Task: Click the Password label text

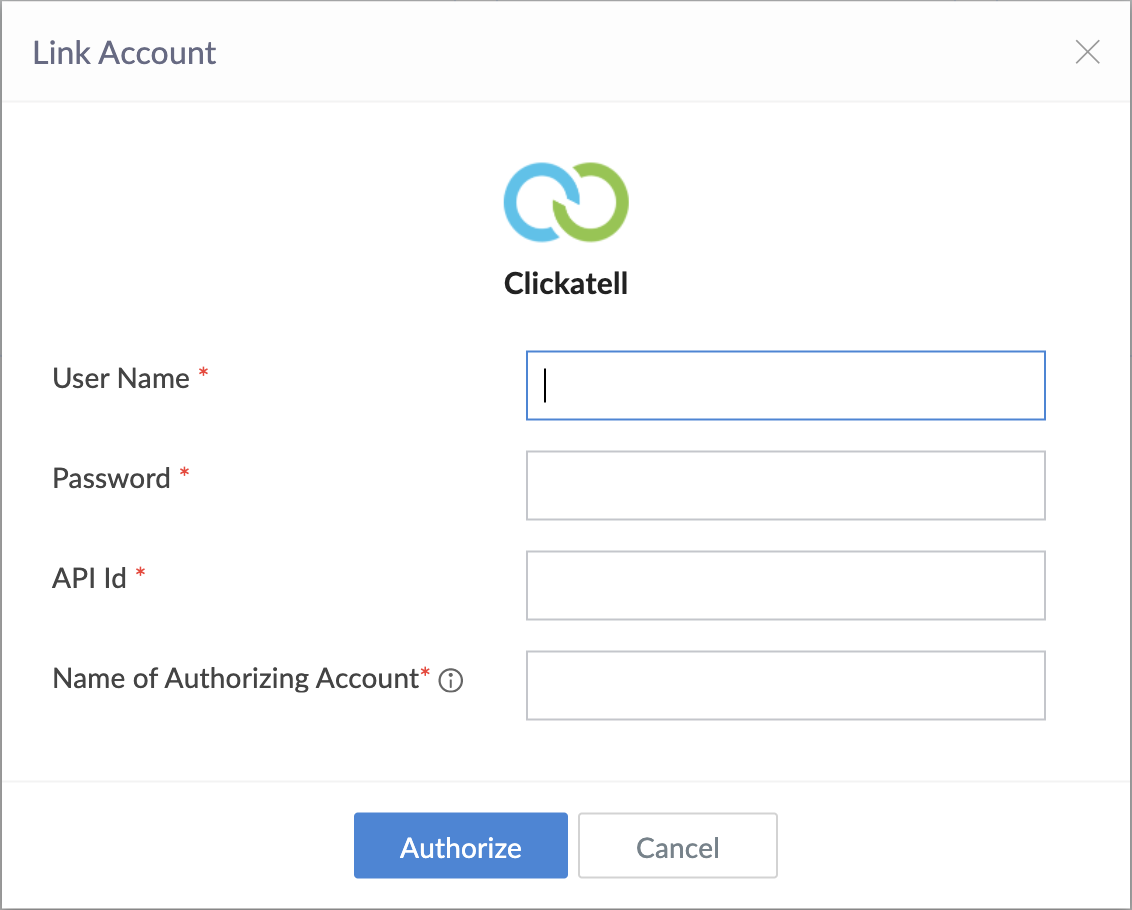Action: click(x=111, y=479)
